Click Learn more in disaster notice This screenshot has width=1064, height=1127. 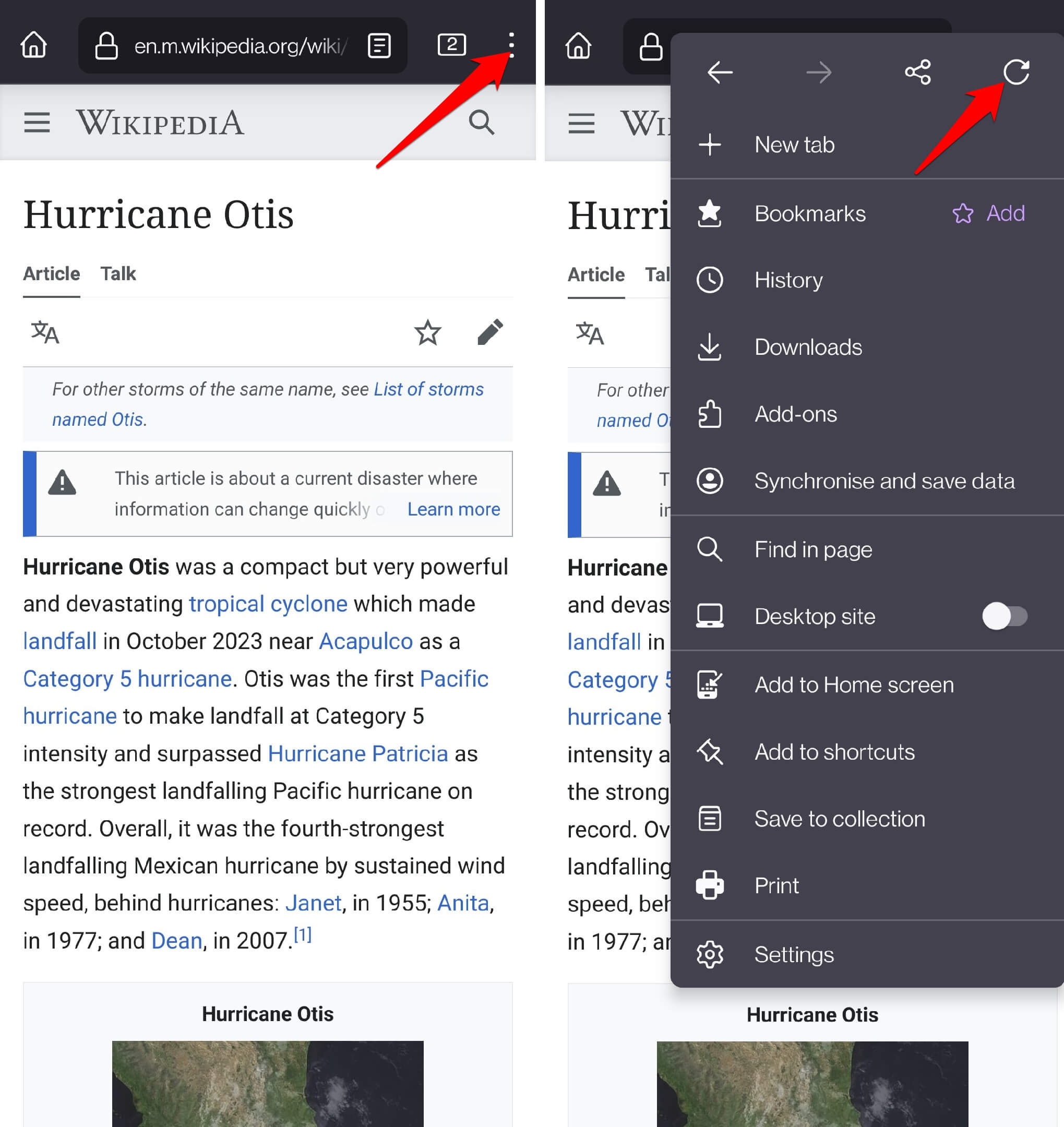click(x=453, y=509)
